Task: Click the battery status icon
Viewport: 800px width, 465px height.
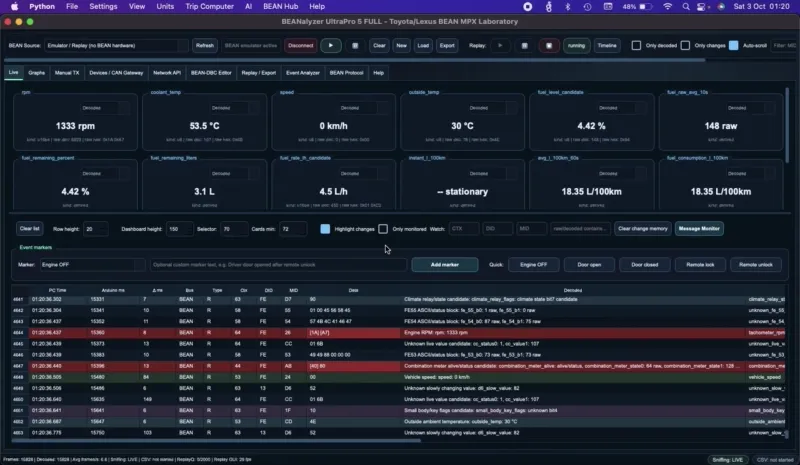Action: (645, 7)
